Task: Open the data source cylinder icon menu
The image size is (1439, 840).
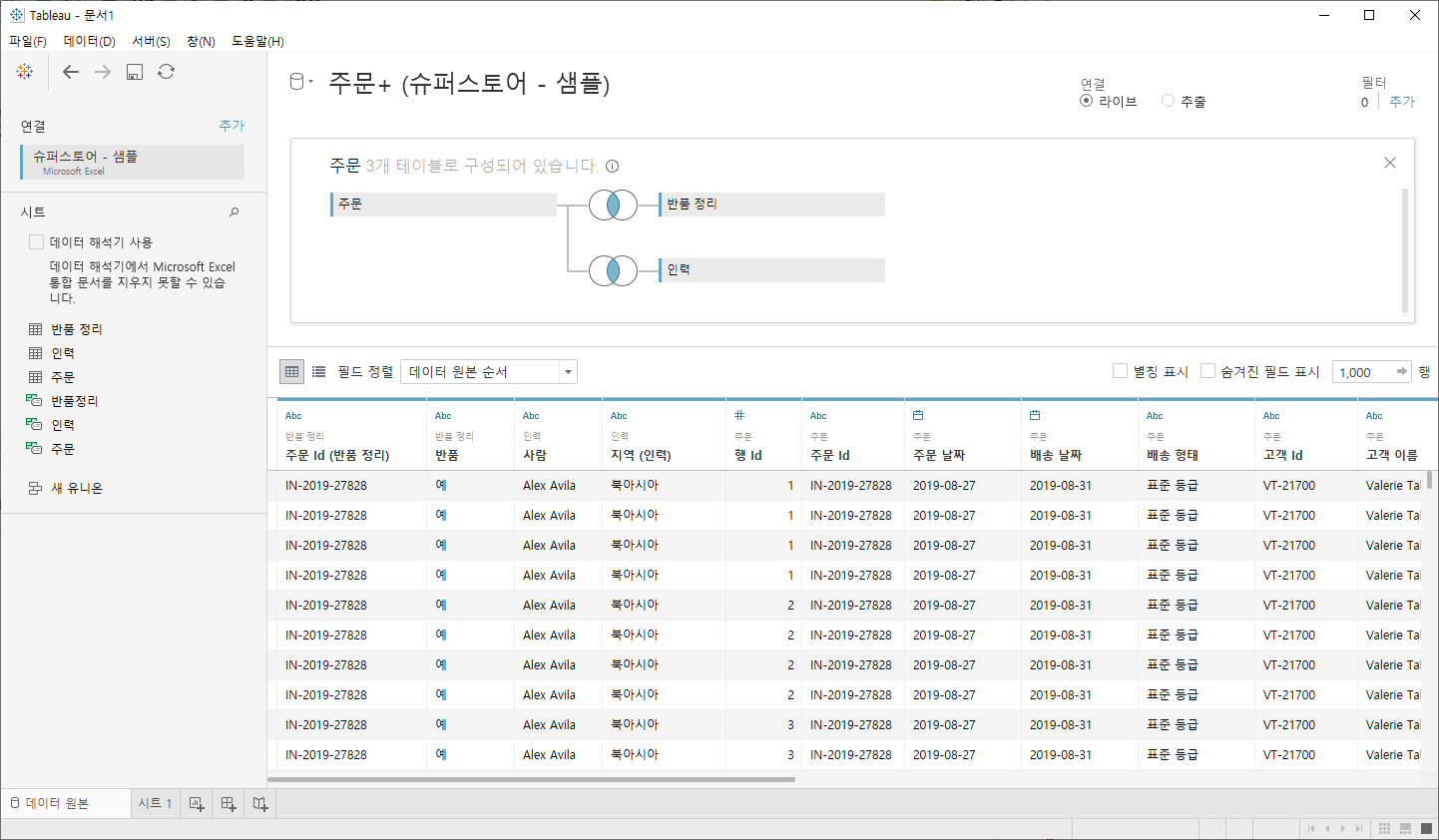Action: (x=300, y=82)
